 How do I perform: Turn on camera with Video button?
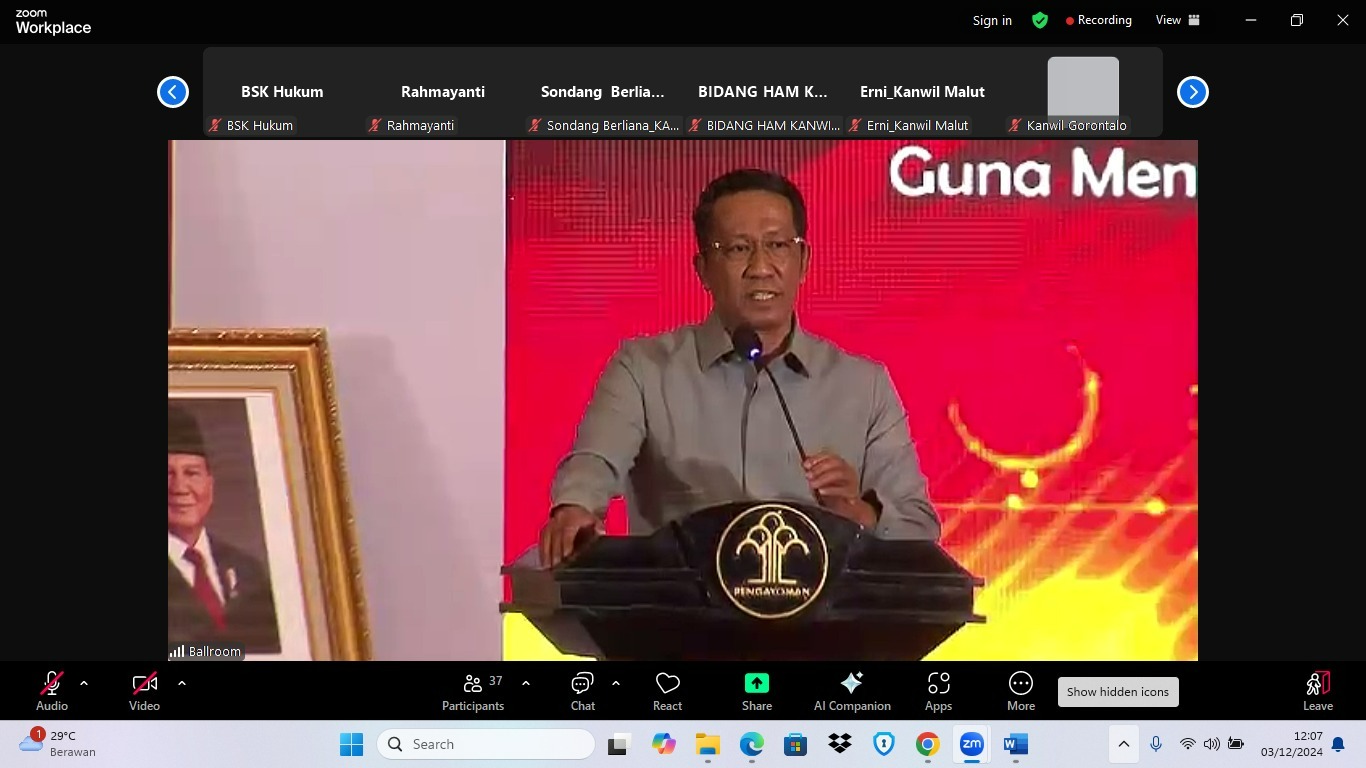pos(144,691)
